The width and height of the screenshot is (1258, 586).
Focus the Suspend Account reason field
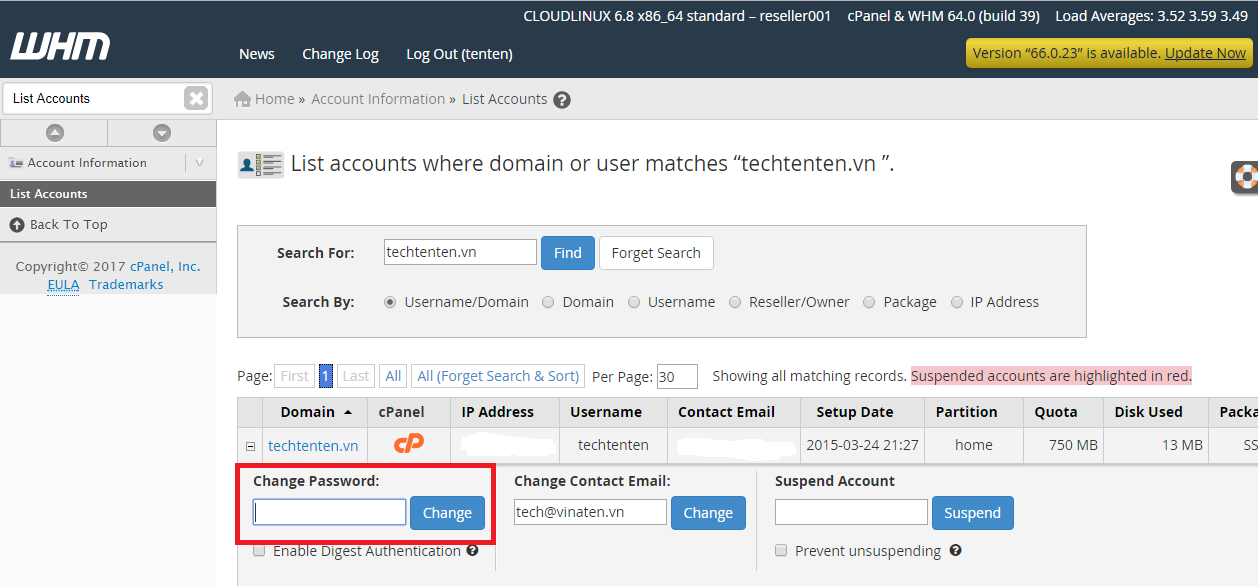852,512
